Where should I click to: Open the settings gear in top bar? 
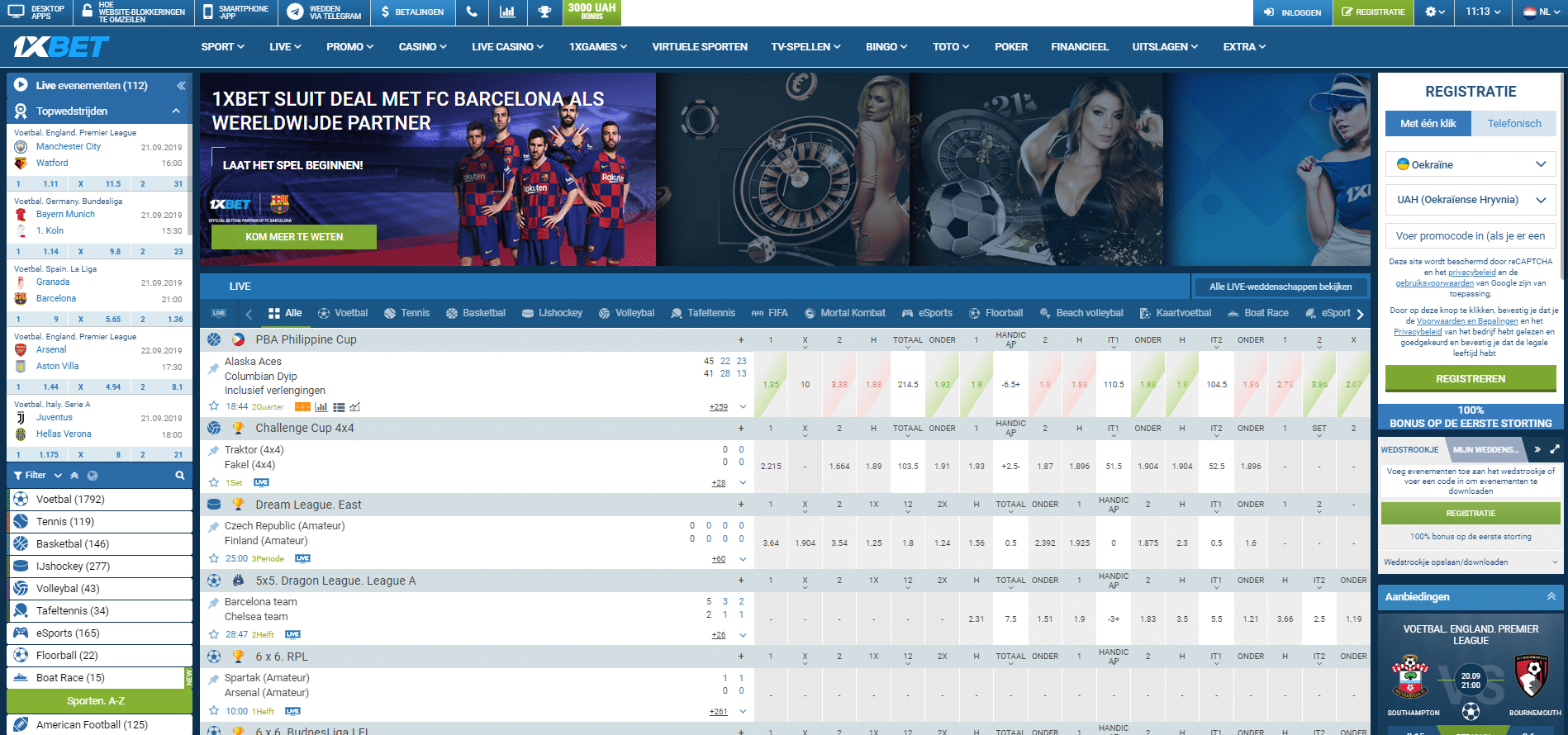pyautogui.click(x=1435, y=12)
